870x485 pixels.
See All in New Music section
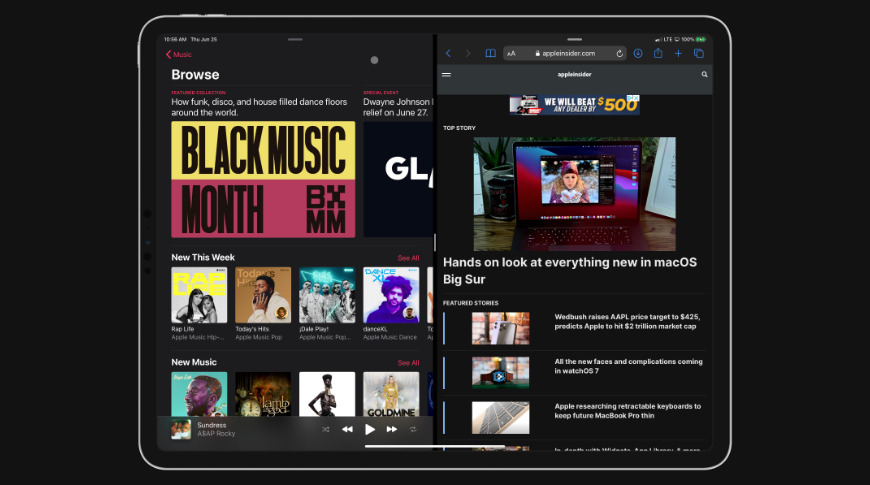point(408,363)
